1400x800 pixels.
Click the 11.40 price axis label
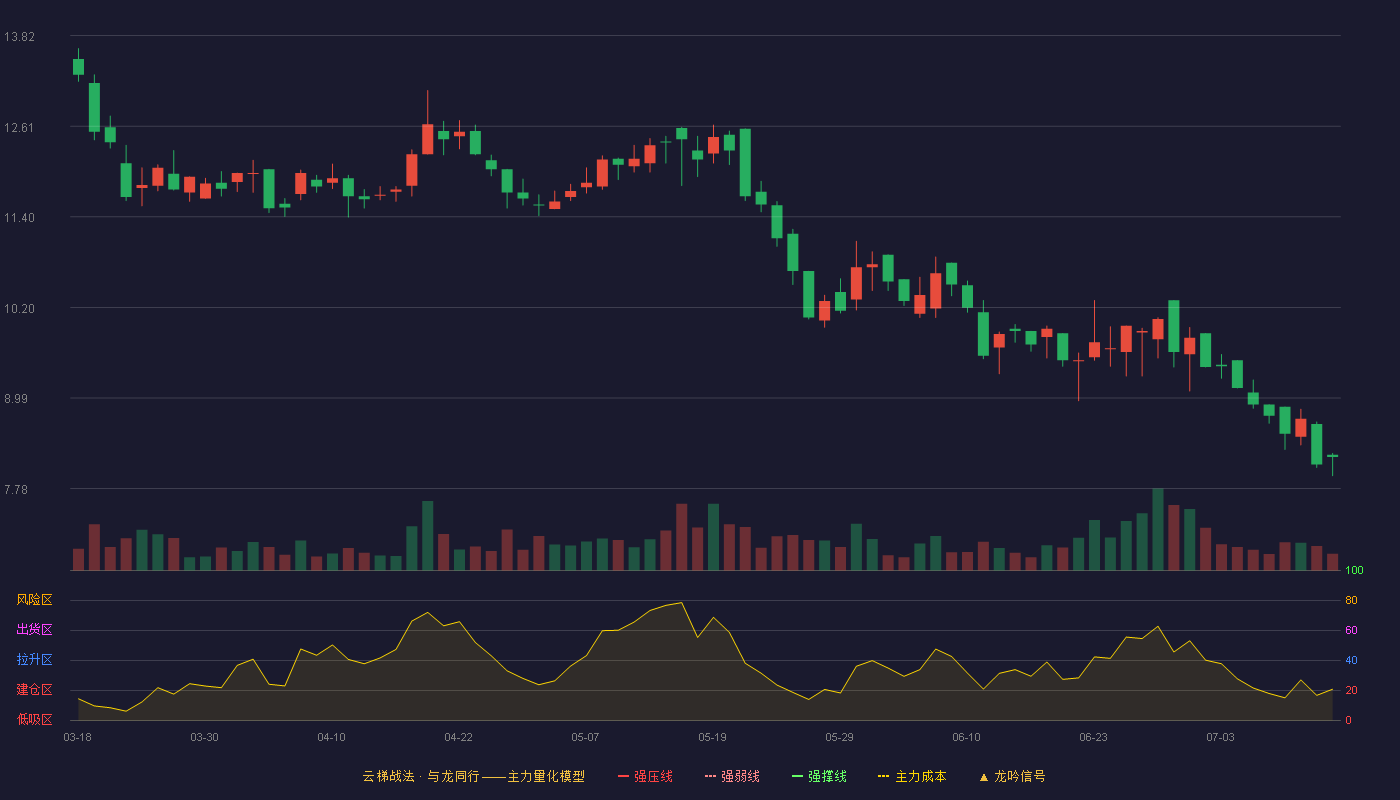tap(19, 218)
